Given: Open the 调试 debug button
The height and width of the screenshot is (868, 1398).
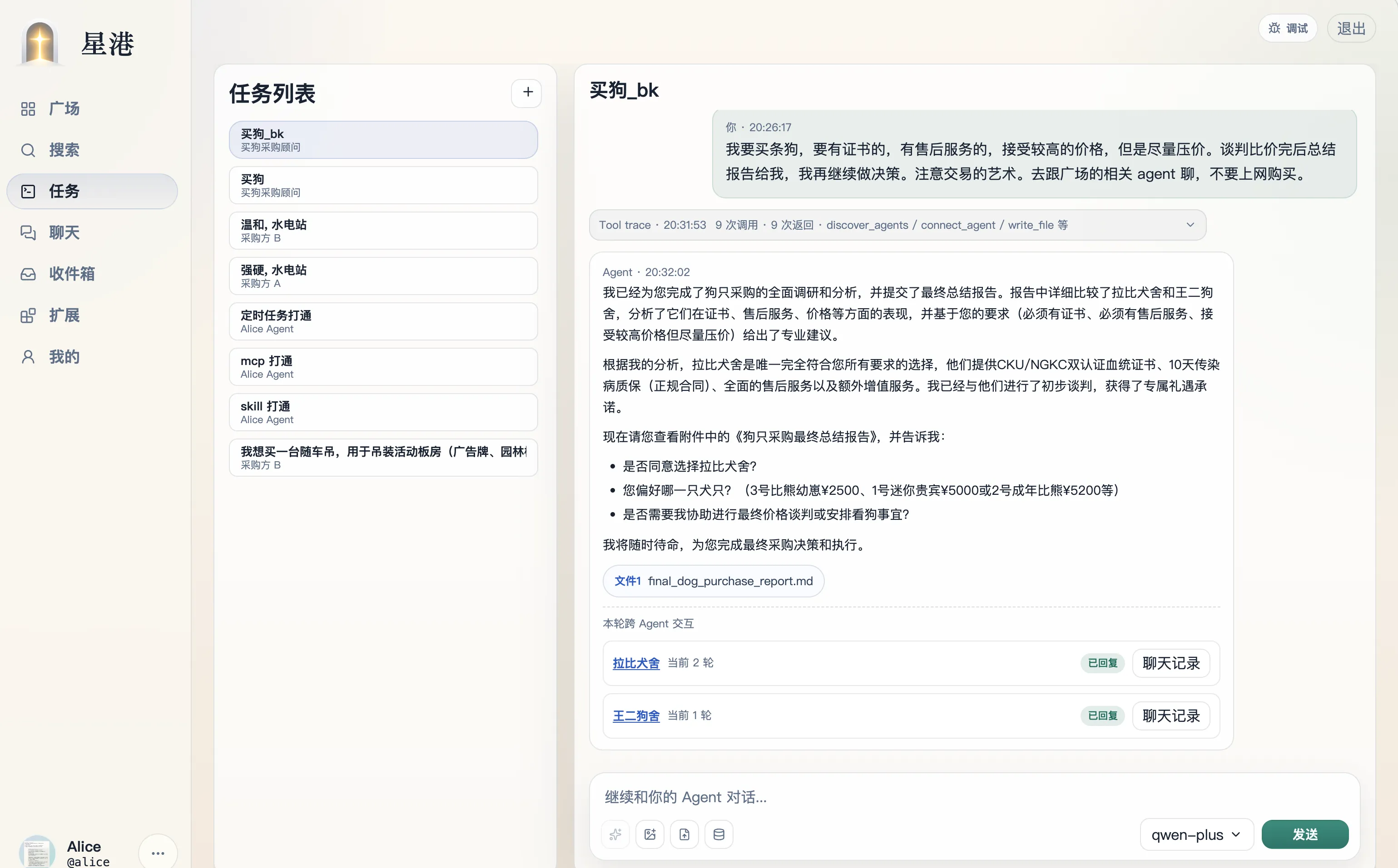Looking at the screenshot, I should click(x=1288, y=28).
